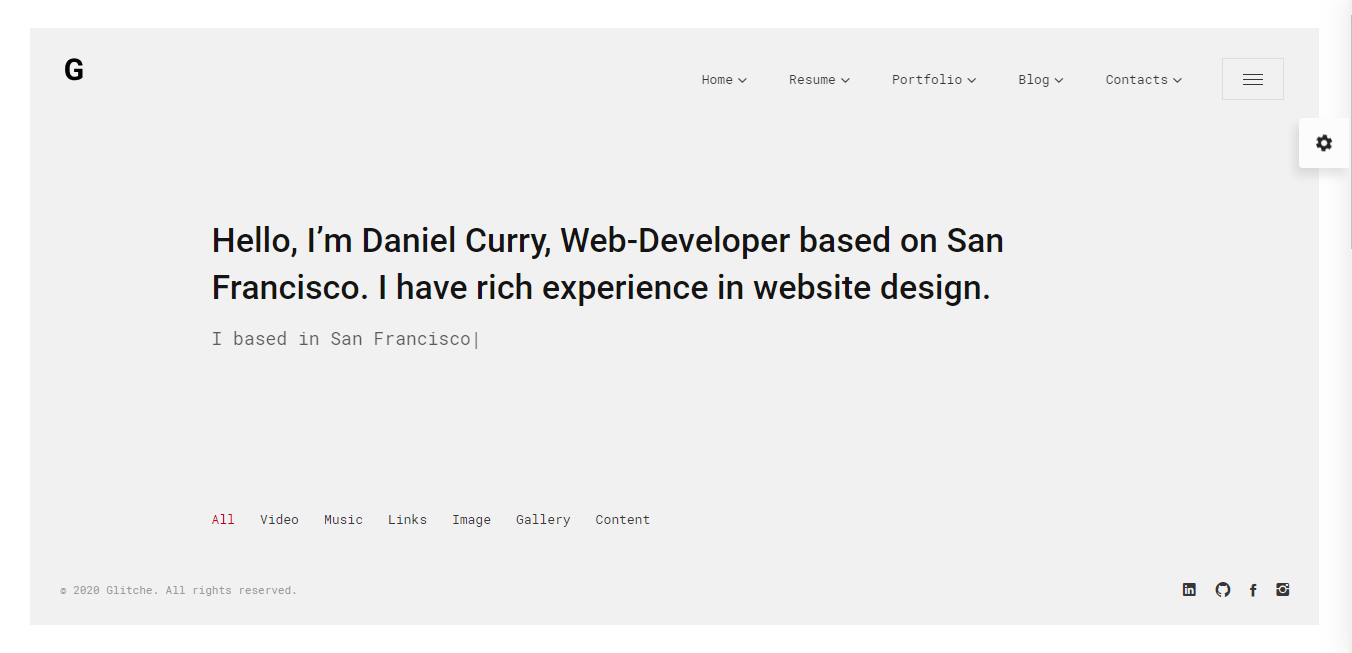Enable the Image portfolio filter
The width and height of the screenshot is (1352, 653).
point(471,519)
